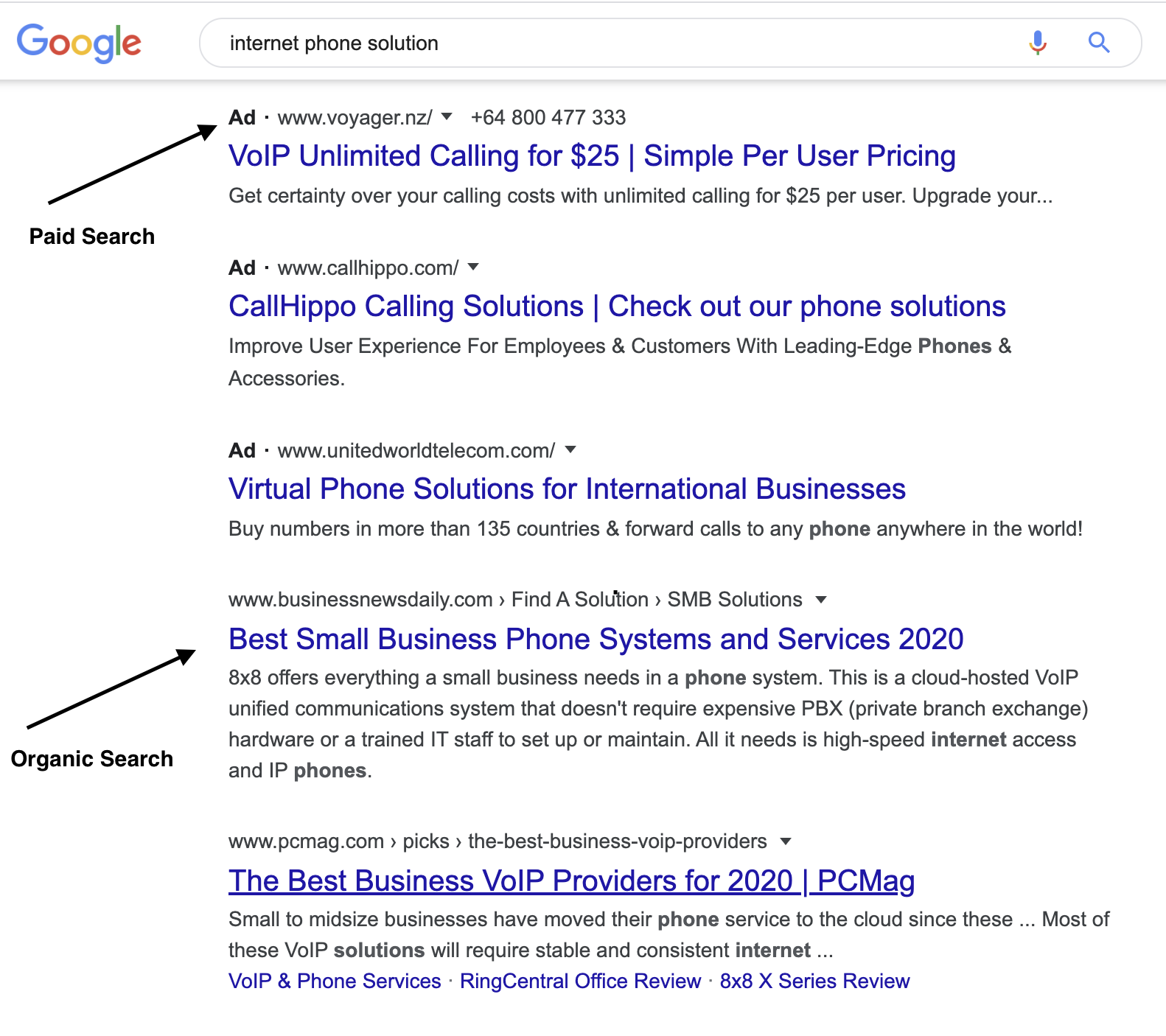The width and height of the screenshot is (1166, 1036).
Task: Follow the 'VoIP & Phone Services' sitelink
Action: click(335, 981)
